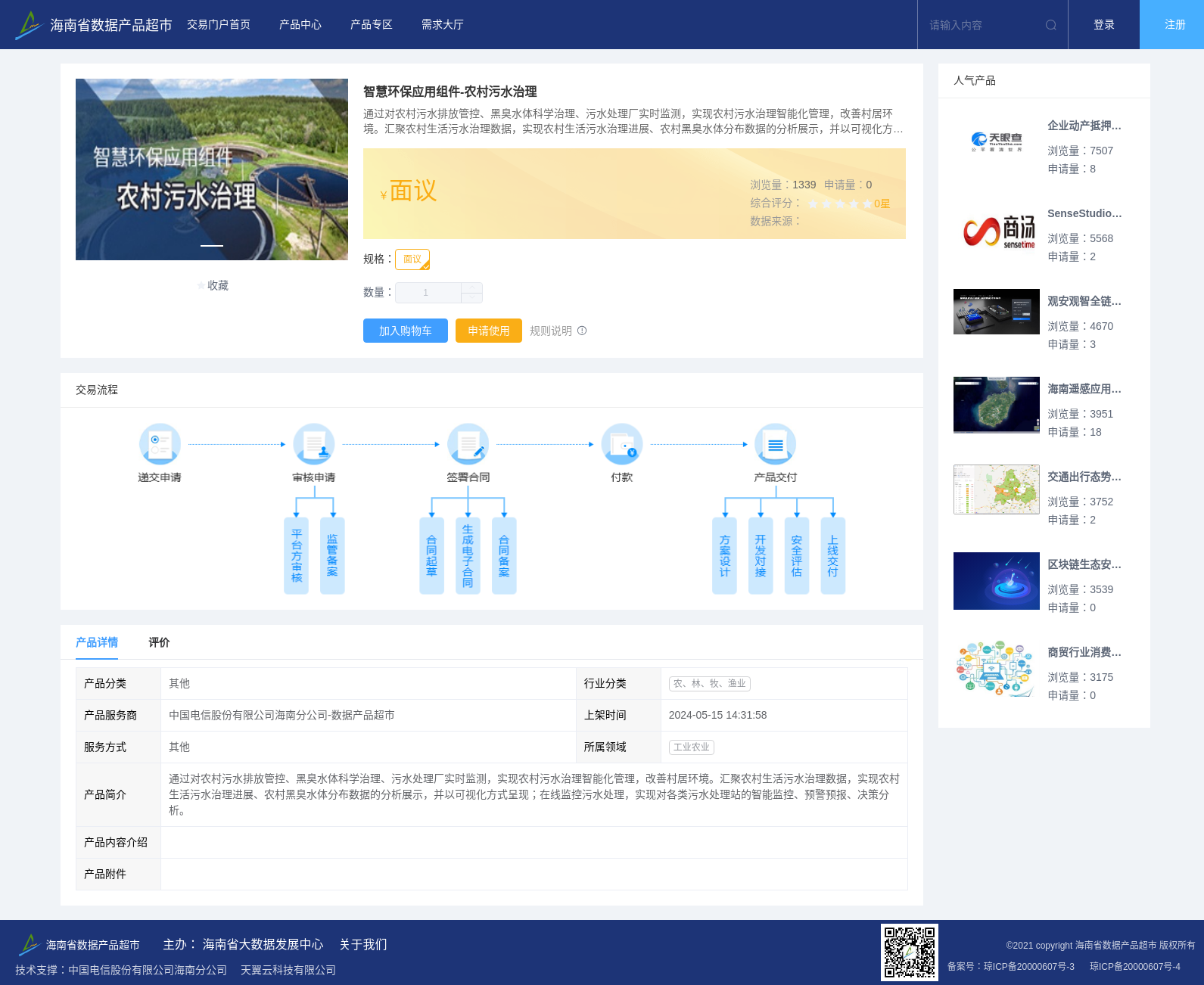The height and width of the screenshot is (985, 1204).
Task: Click the 方案设计 sub-step box
Action: pyautogui.click(x=724, y=556)
